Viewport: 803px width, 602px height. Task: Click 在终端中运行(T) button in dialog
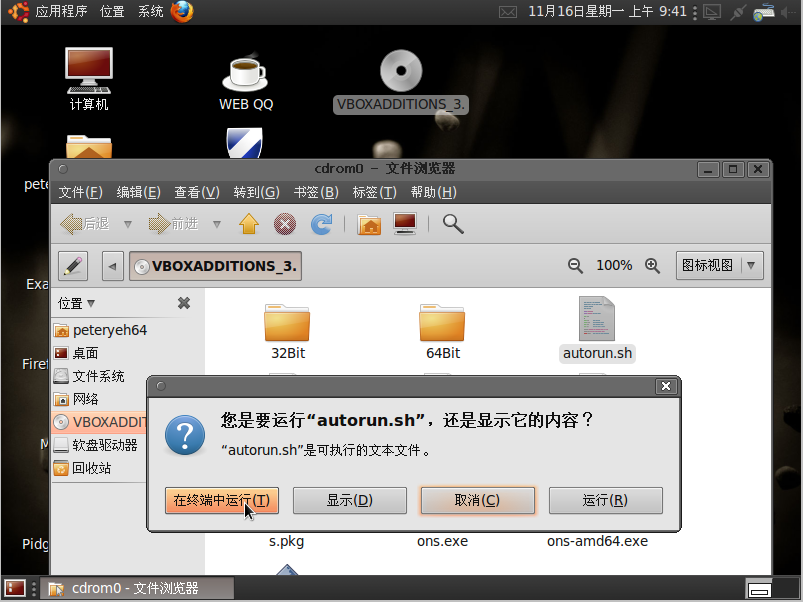click(222, 500)
